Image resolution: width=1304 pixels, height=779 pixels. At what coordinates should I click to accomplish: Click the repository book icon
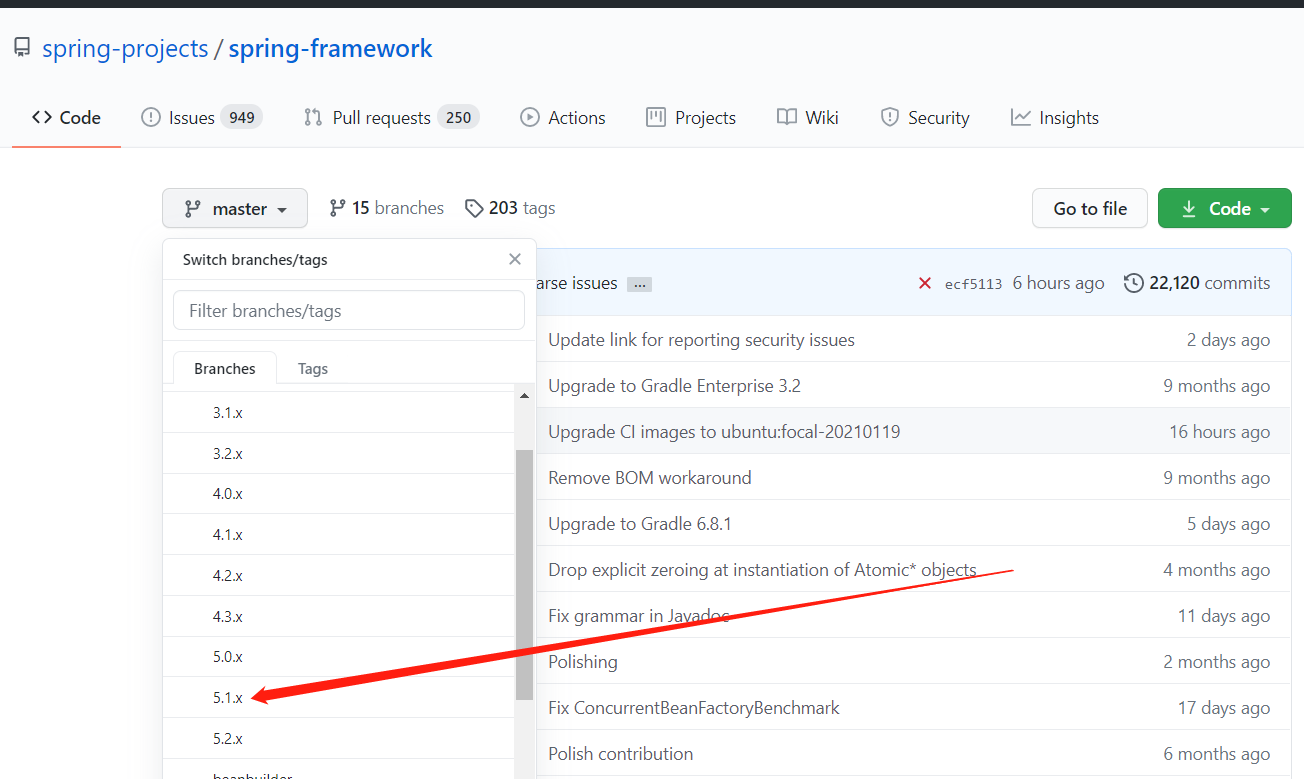(21, 47)
